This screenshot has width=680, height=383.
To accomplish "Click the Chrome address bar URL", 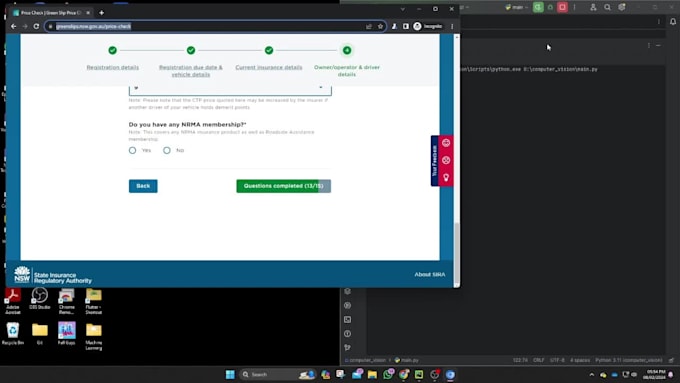I will (x=93, y=26).
